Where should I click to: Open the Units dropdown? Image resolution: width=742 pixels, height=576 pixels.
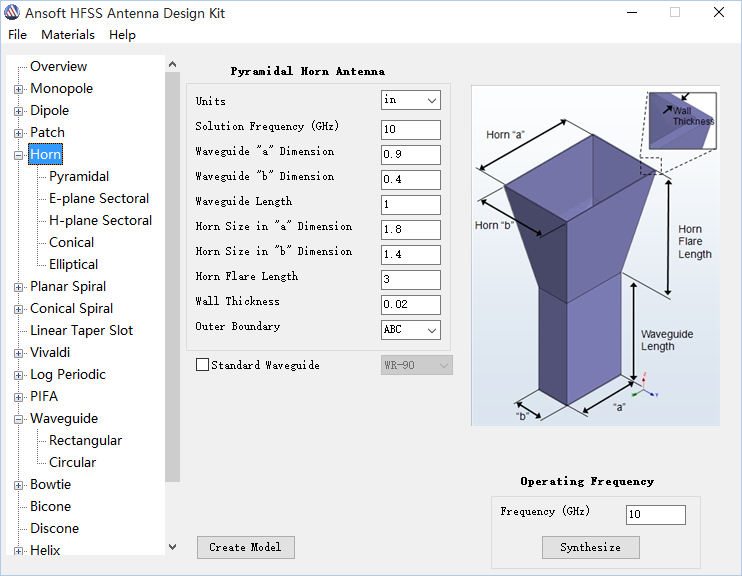pyautogui.click(x=411, y=100)
